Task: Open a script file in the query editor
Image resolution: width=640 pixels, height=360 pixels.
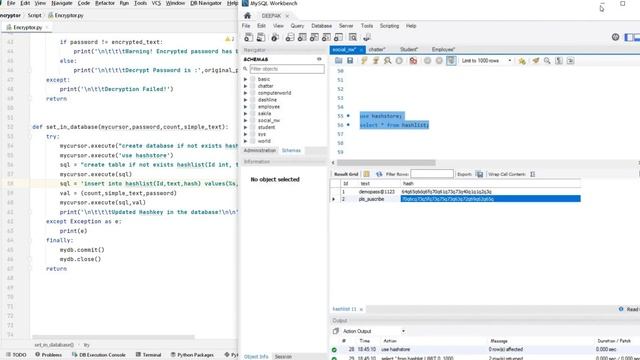Action: click(338, 61)
